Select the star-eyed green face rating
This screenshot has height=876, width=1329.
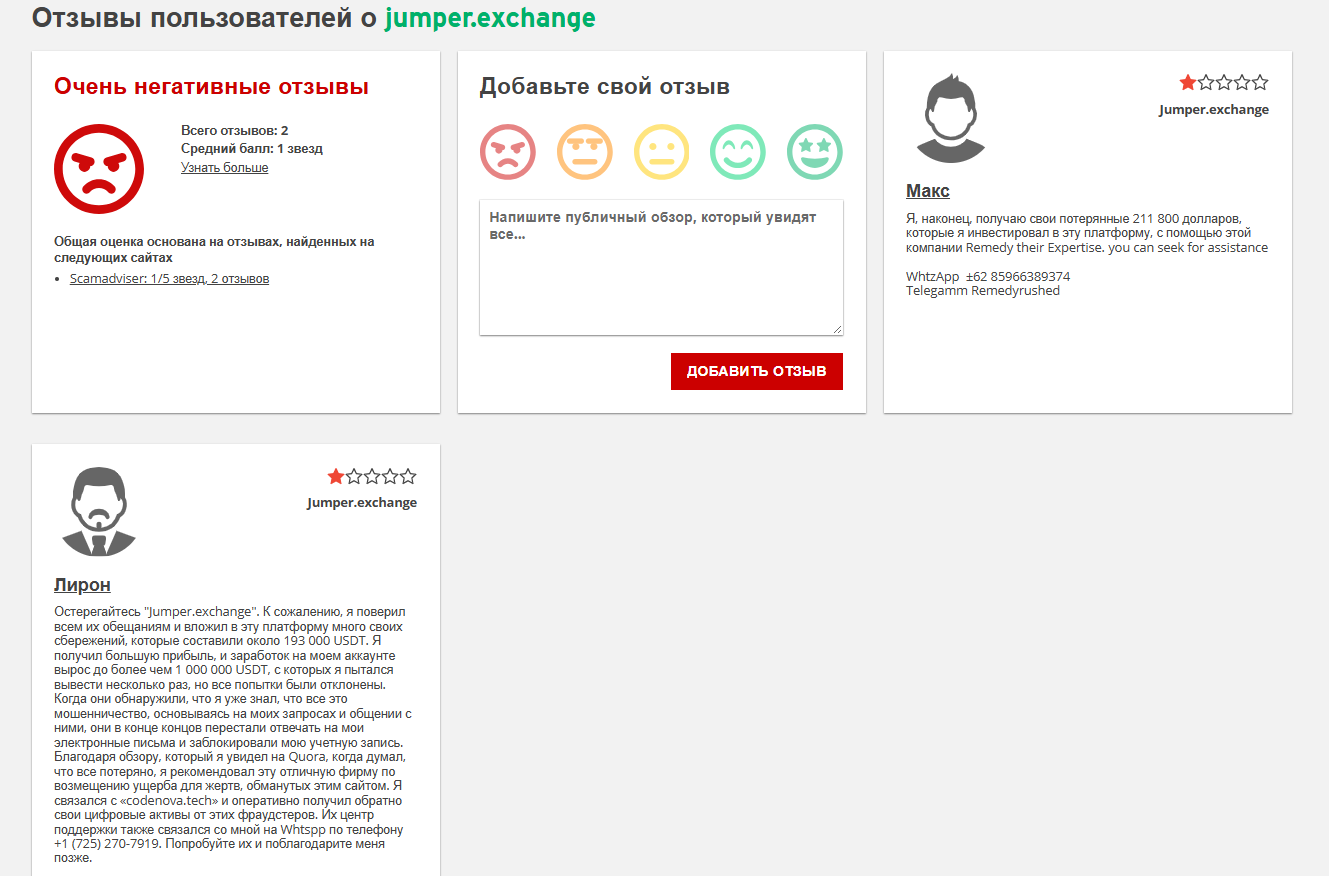815,152
